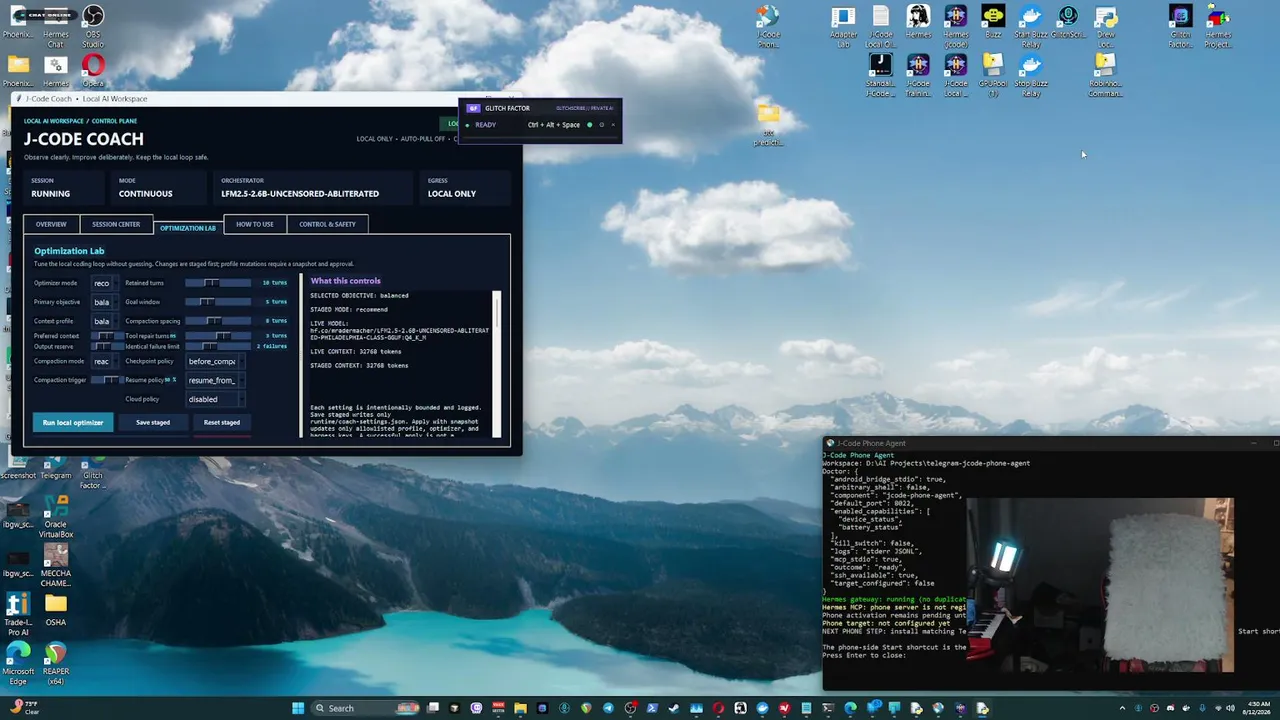Adjust the Tool repair turns slider

pyautogui.click(x=218, y=336)
